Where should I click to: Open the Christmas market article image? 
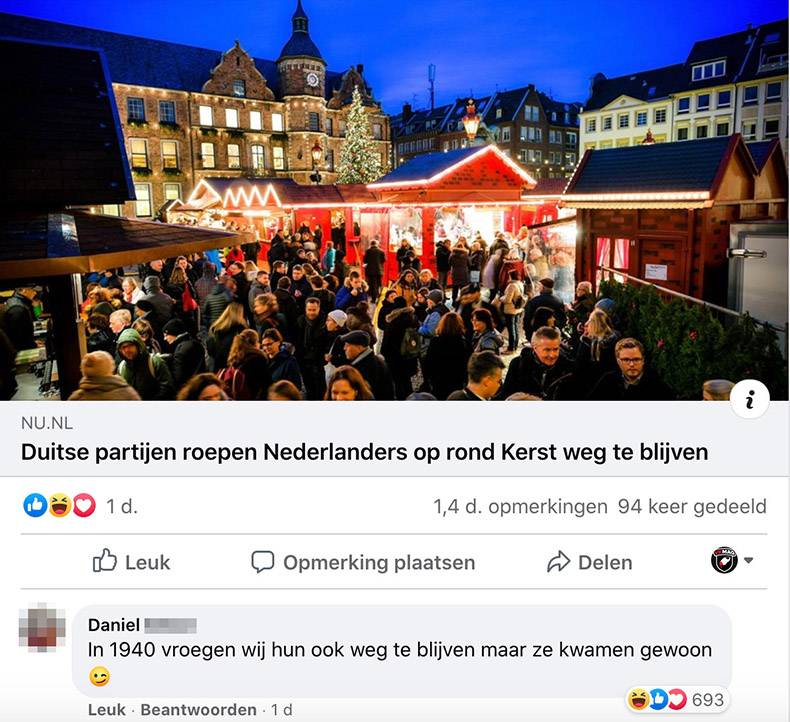(395, 201)
